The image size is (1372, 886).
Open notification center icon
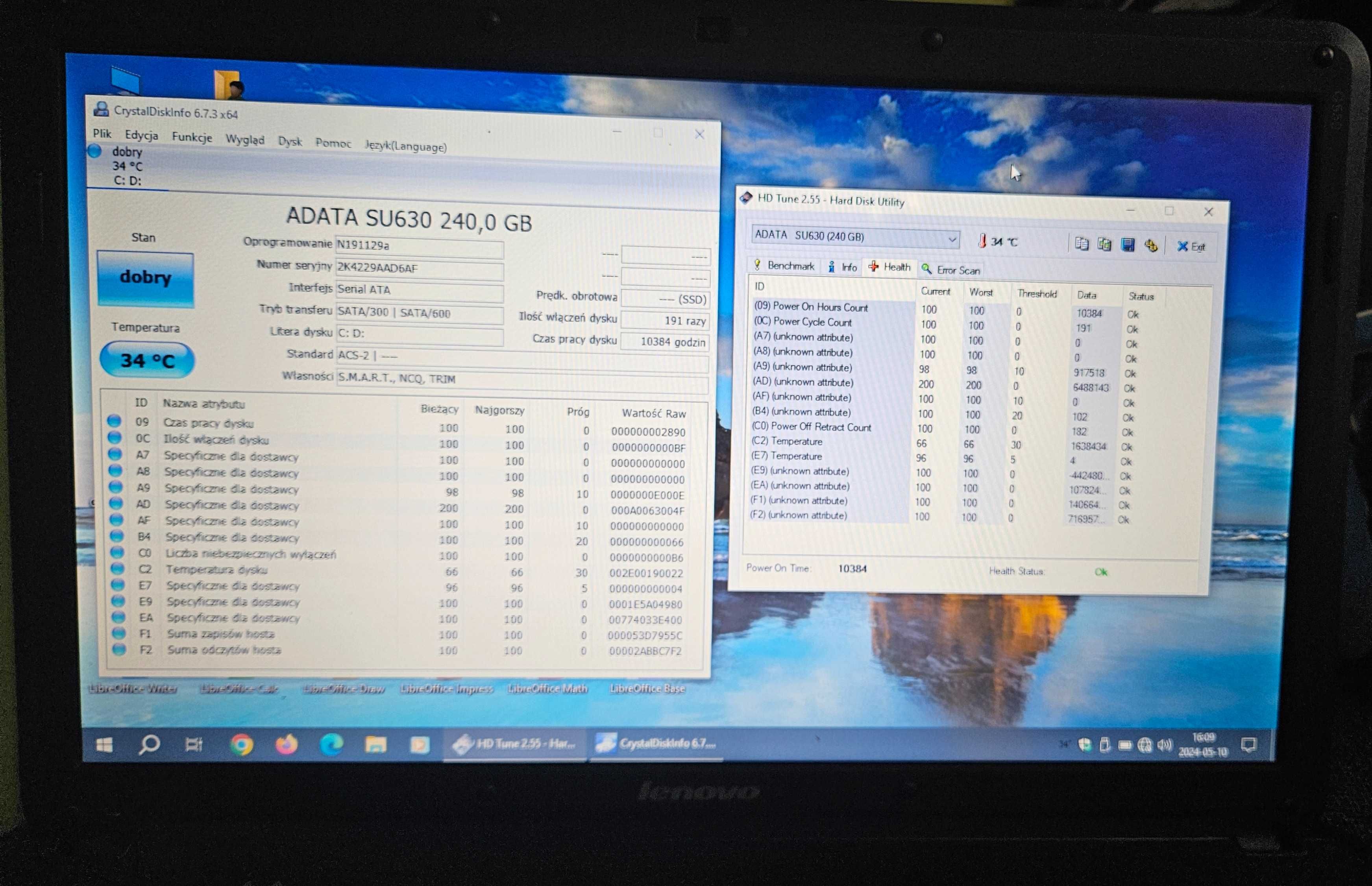(x=1248, y=745)
